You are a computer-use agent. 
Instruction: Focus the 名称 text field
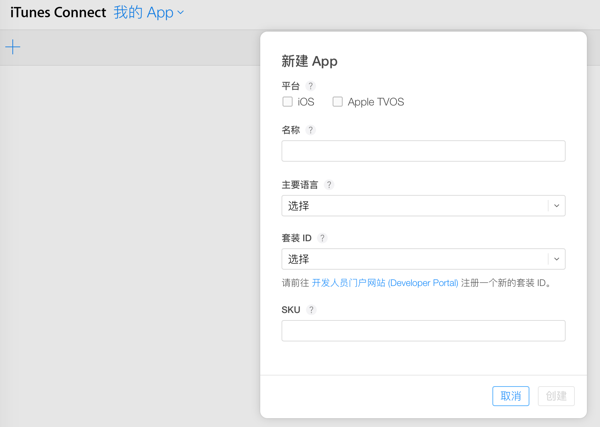coord(423,151)
